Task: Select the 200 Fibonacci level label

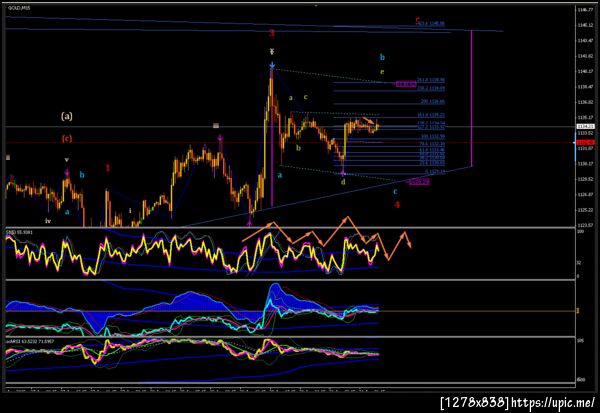Action: tap(433, 102)
